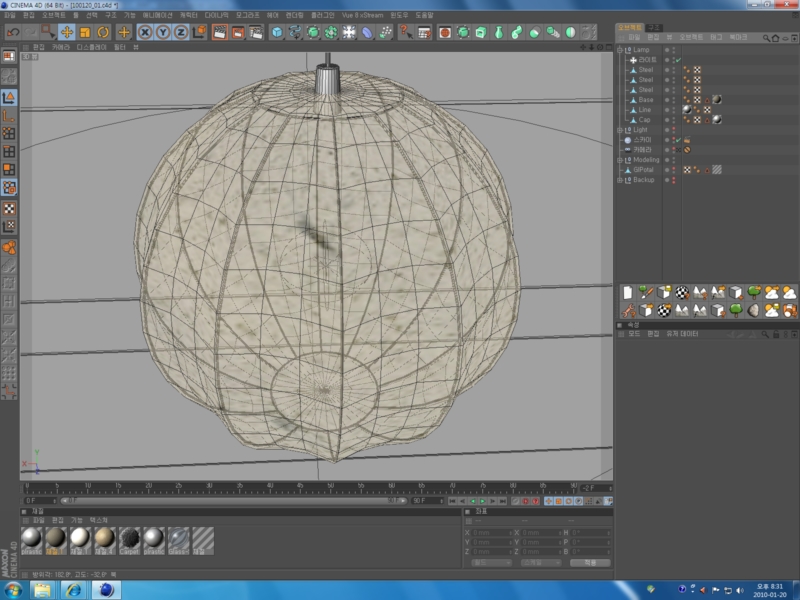Click the object manager search magnifier icon

click(x=766, y=38)
